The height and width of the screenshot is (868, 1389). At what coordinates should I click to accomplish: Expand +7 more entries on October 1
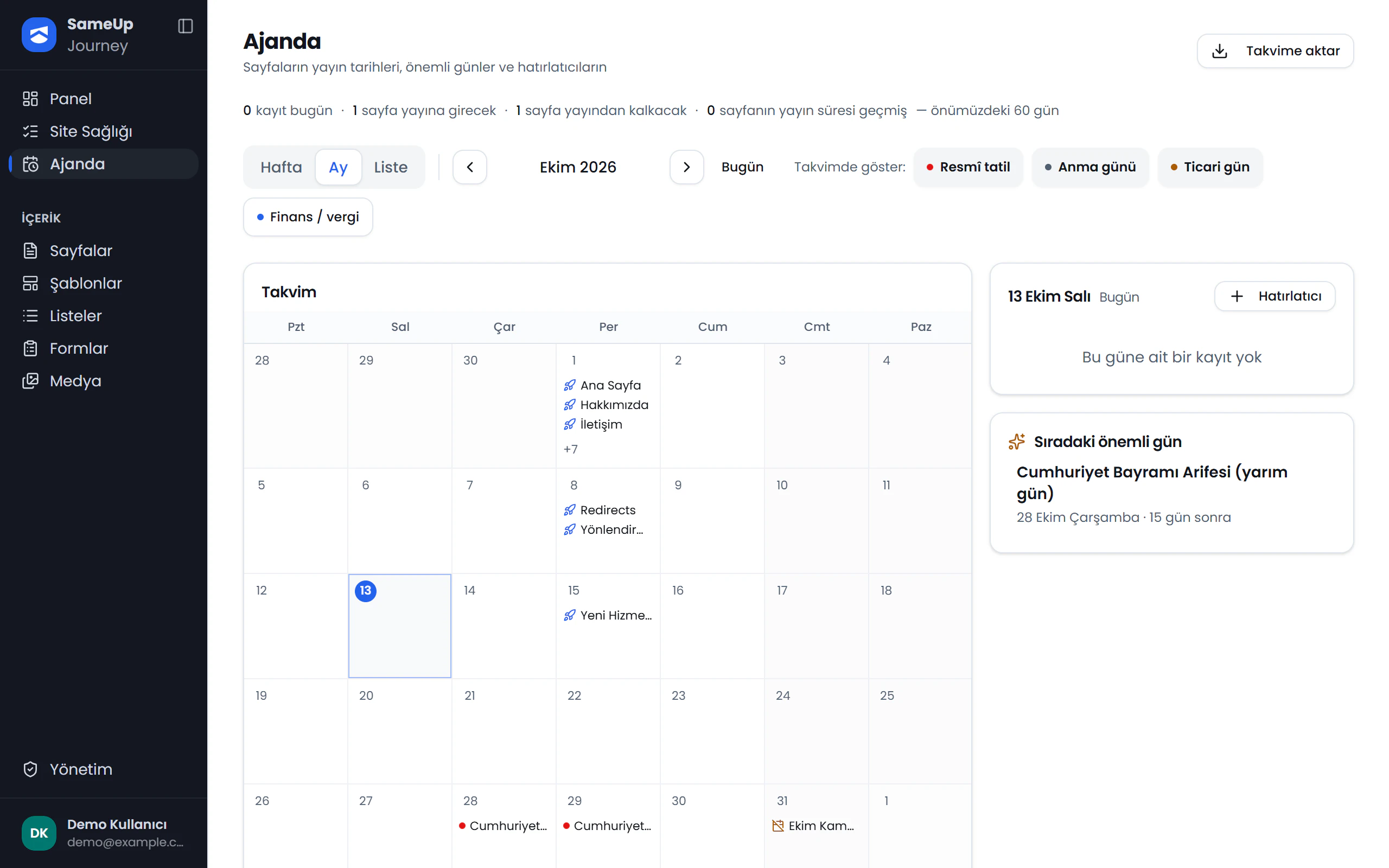point(571,449)
